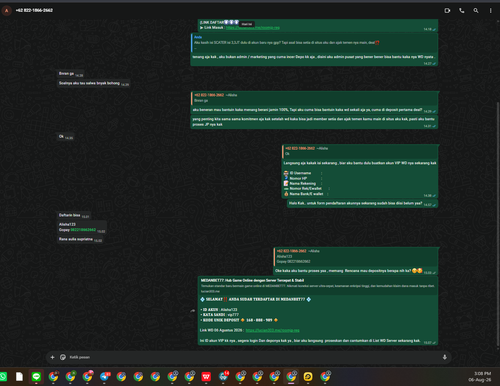Select the 'Soalnya aku tau' incoming message
The width and height of the screenshot is (500, 386).
93,83
